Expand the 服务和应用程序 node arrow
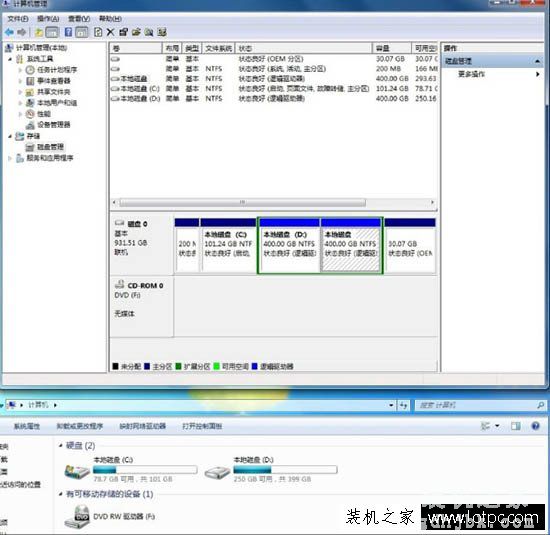This screenshot has width=550, height=535. coord(10,158)
